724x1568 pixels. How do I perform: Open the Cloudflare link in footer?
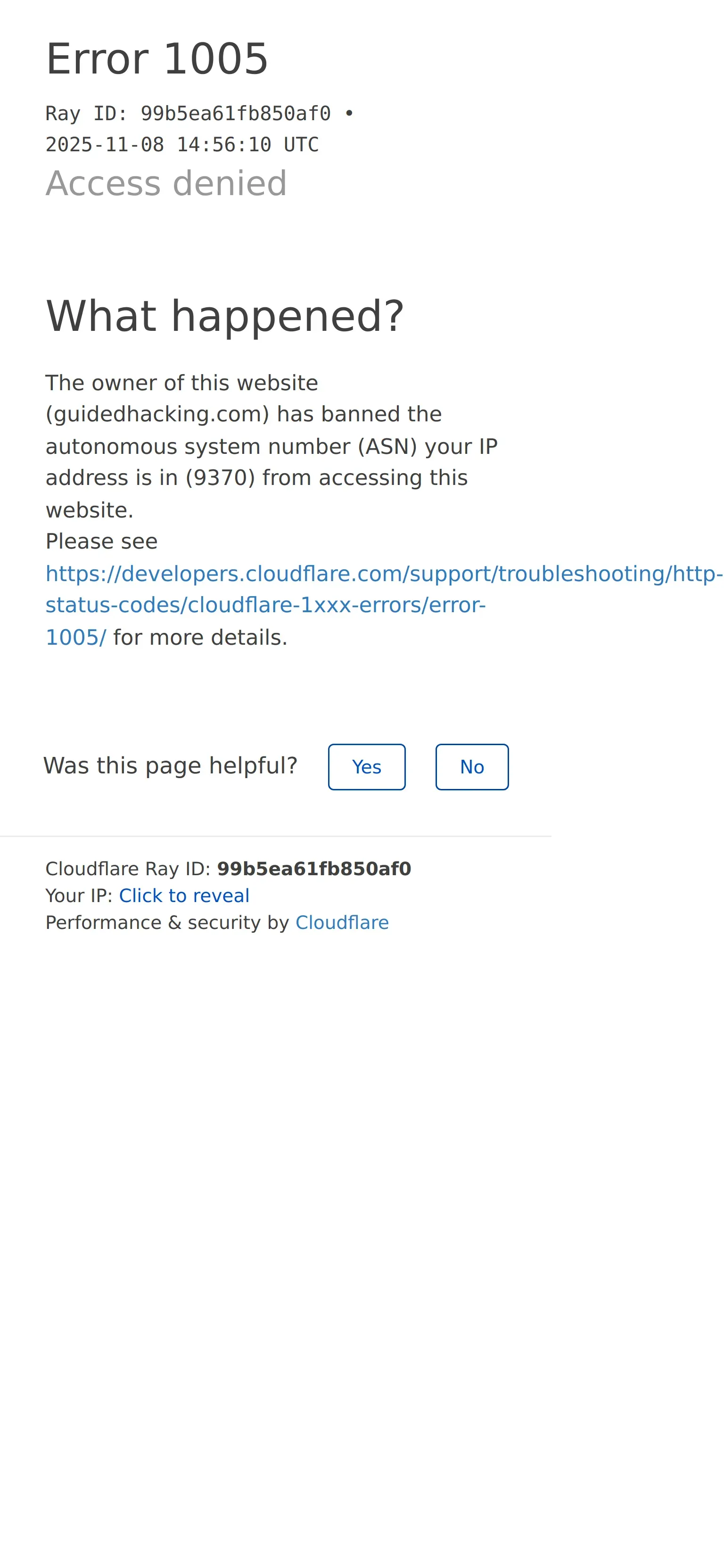tap(342, 923)
